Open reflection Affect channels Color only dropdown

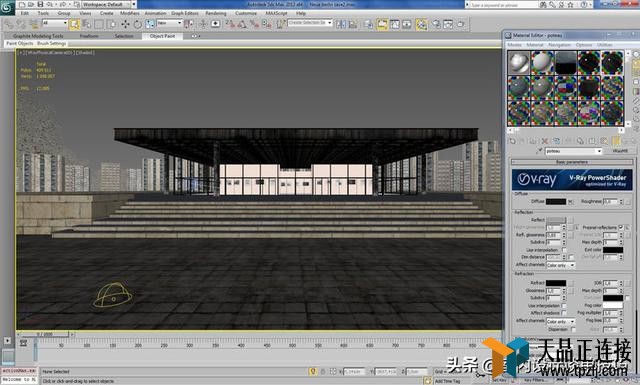click(x=561, y=265)
